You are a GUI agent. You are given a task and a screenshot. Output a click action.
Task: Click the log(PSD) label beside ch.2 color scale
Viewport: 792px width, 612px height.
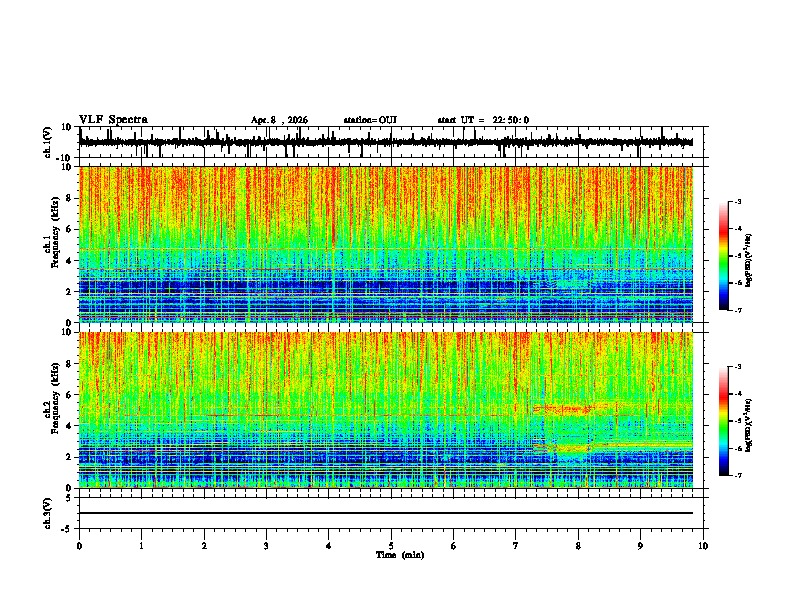coord(749,425)
